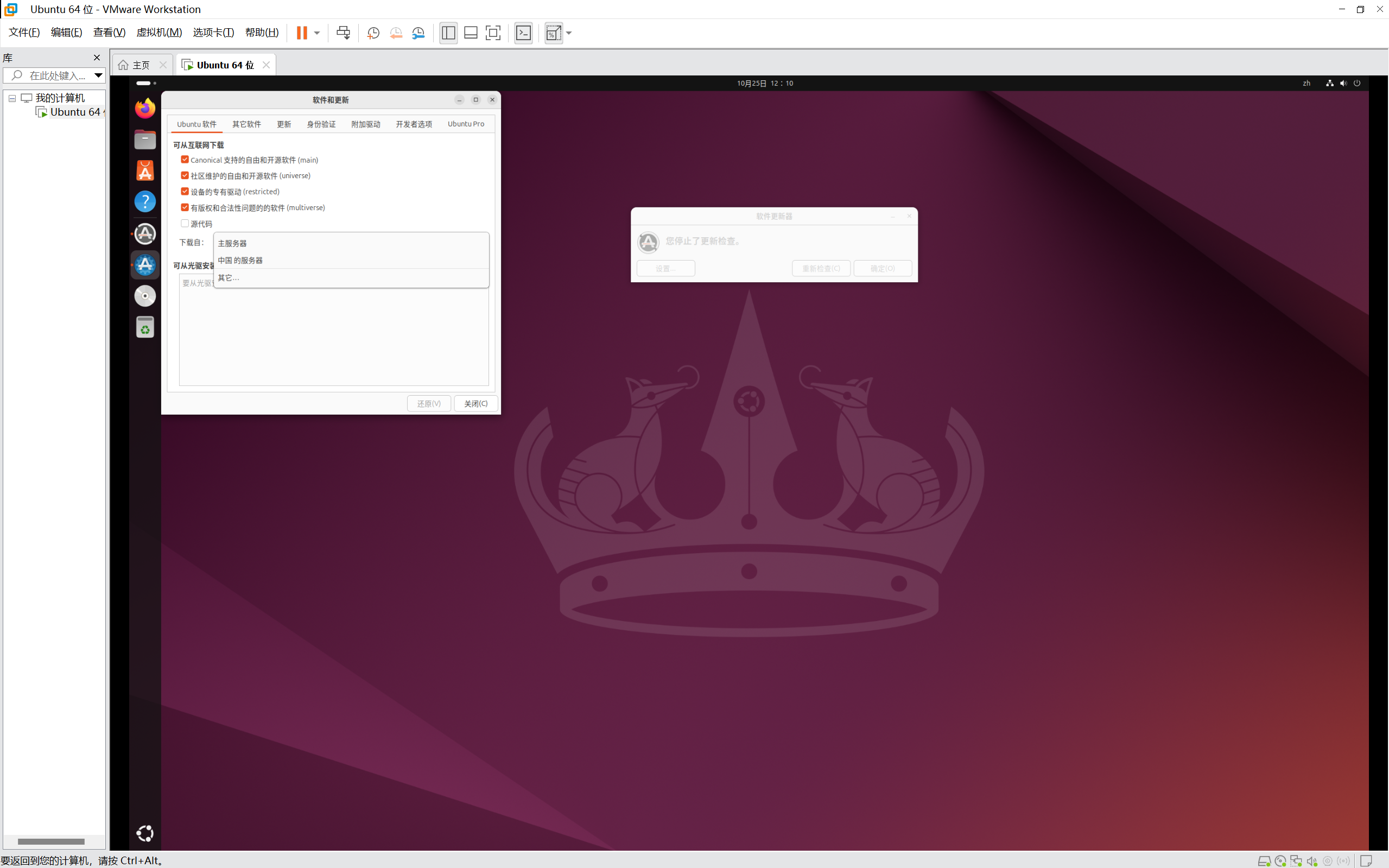Enable the 源代码 checkbox
Screen dimensions: 1389x868
tap(185, 223)
